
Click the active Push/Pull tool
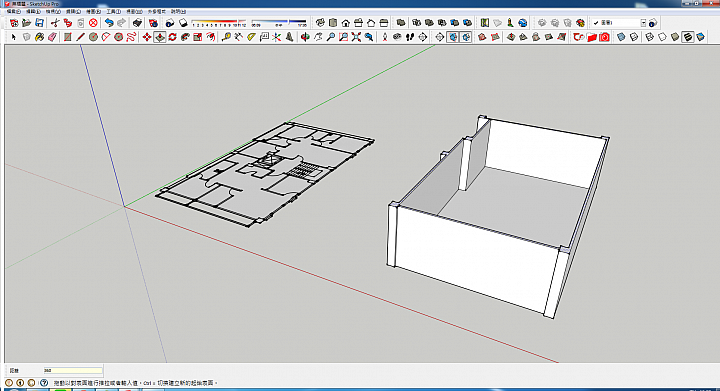tap(160, 37)
